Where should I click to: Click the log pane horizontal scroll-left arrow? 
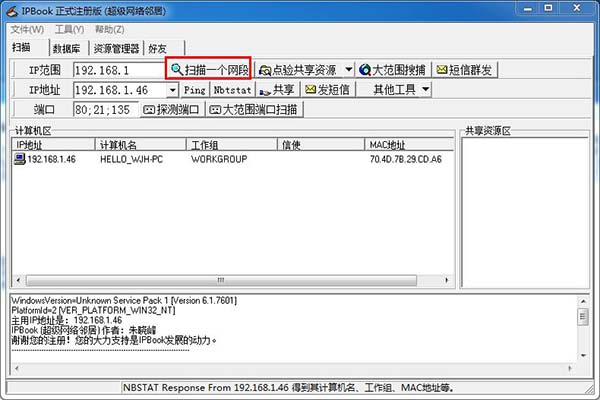pyautogui.click(x=16, y=368)
